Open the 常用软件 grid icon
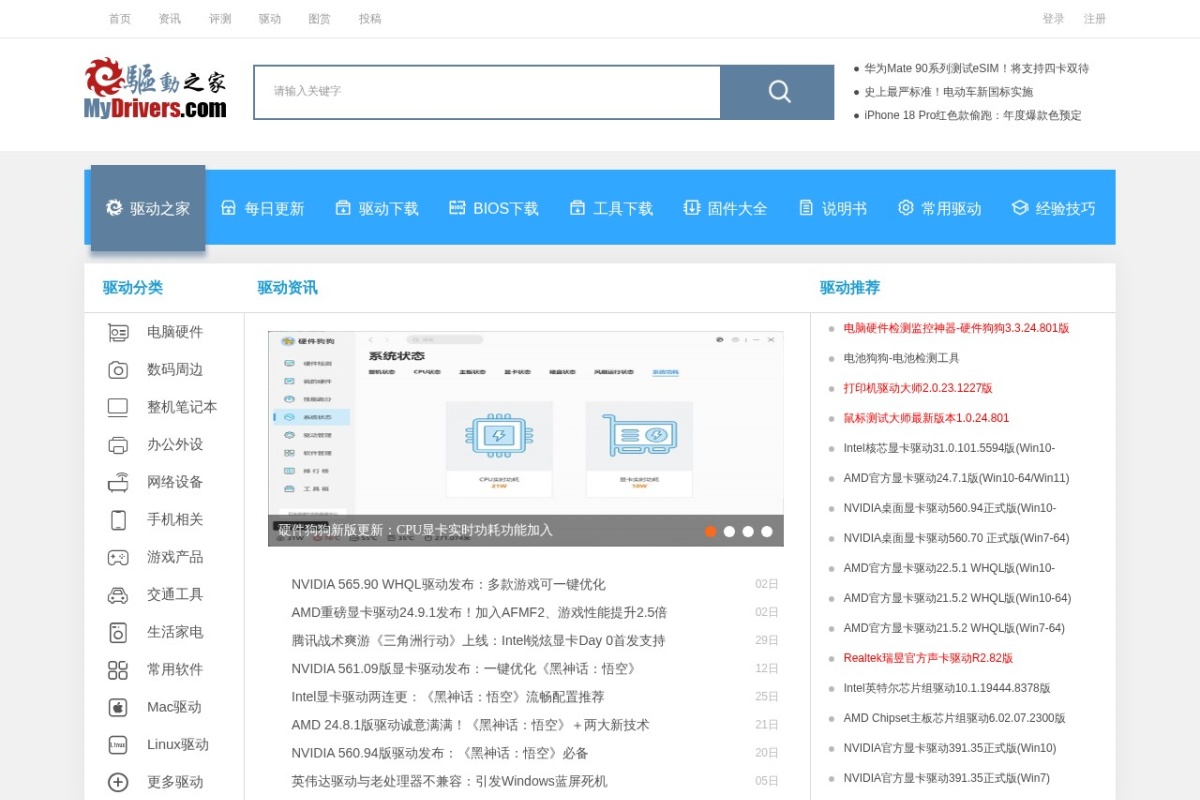Viewport: 1200px width, 800px height. pos(118,670)
